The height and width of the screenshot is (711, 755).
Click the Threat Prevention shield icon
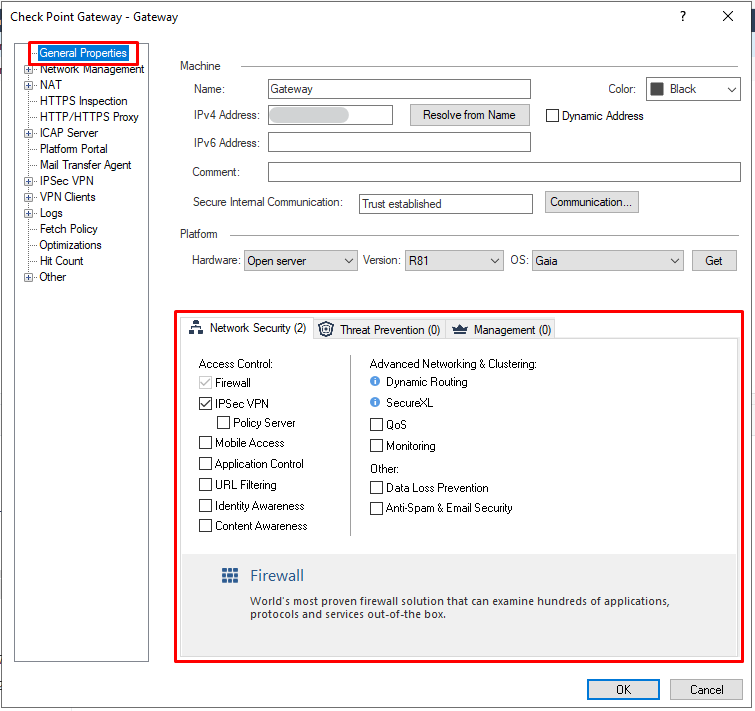(x=326, y=329)
